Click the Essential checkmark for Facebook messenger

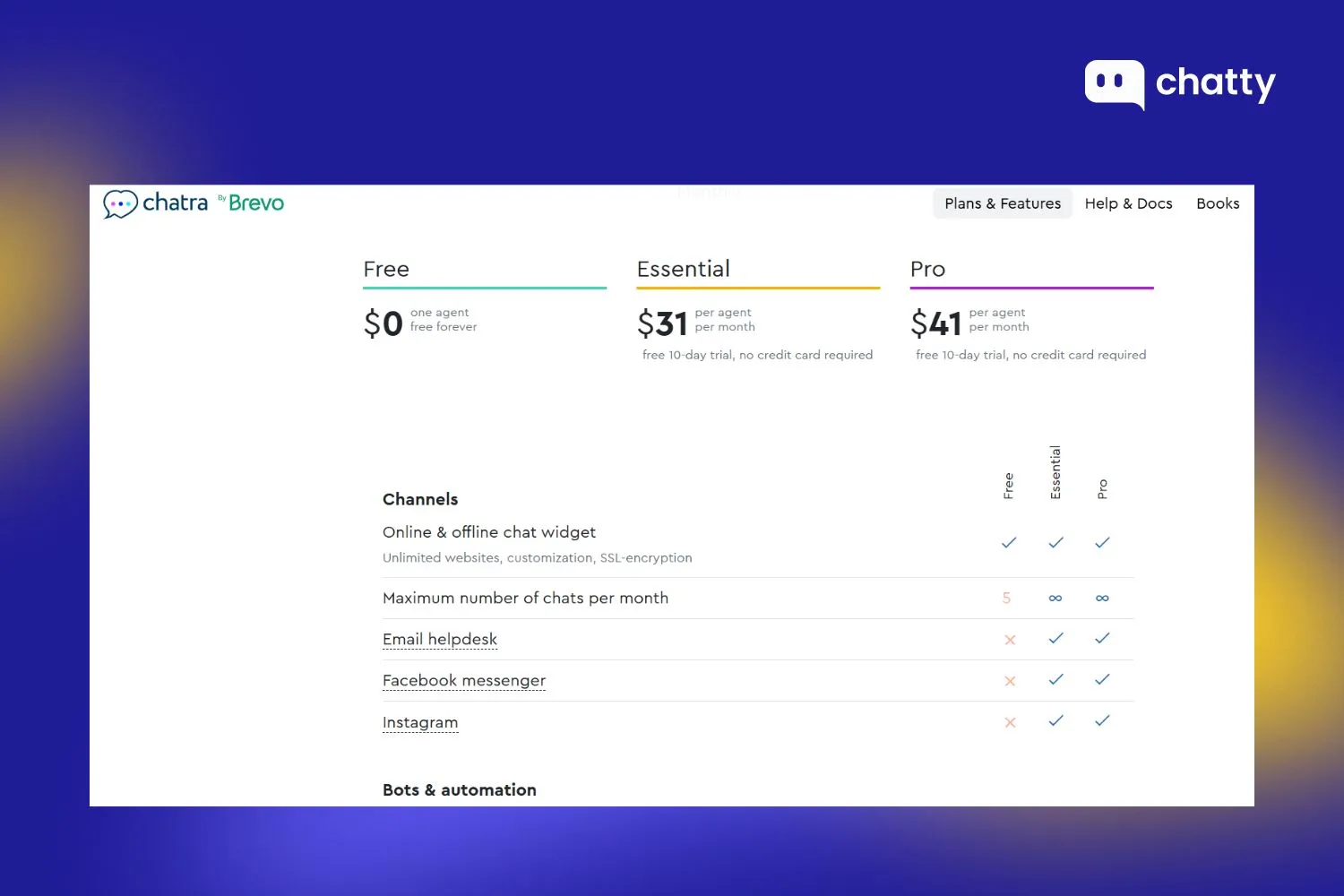click(1055, 679)
